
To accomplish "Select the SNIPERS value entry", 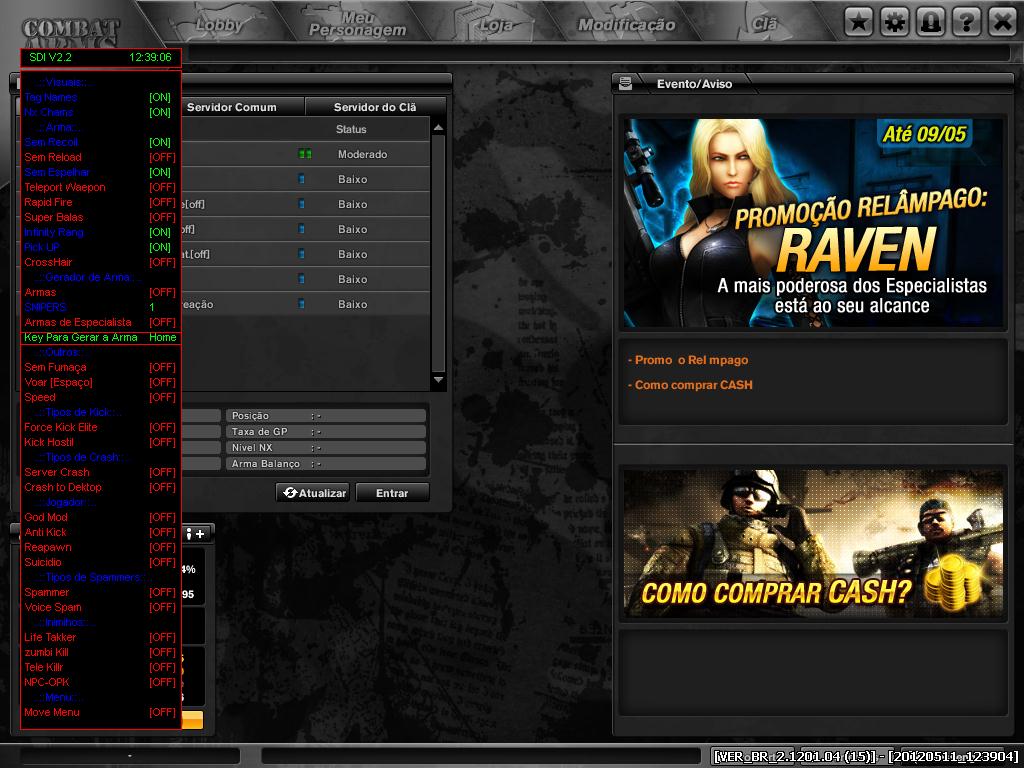I will pos(98,307).
